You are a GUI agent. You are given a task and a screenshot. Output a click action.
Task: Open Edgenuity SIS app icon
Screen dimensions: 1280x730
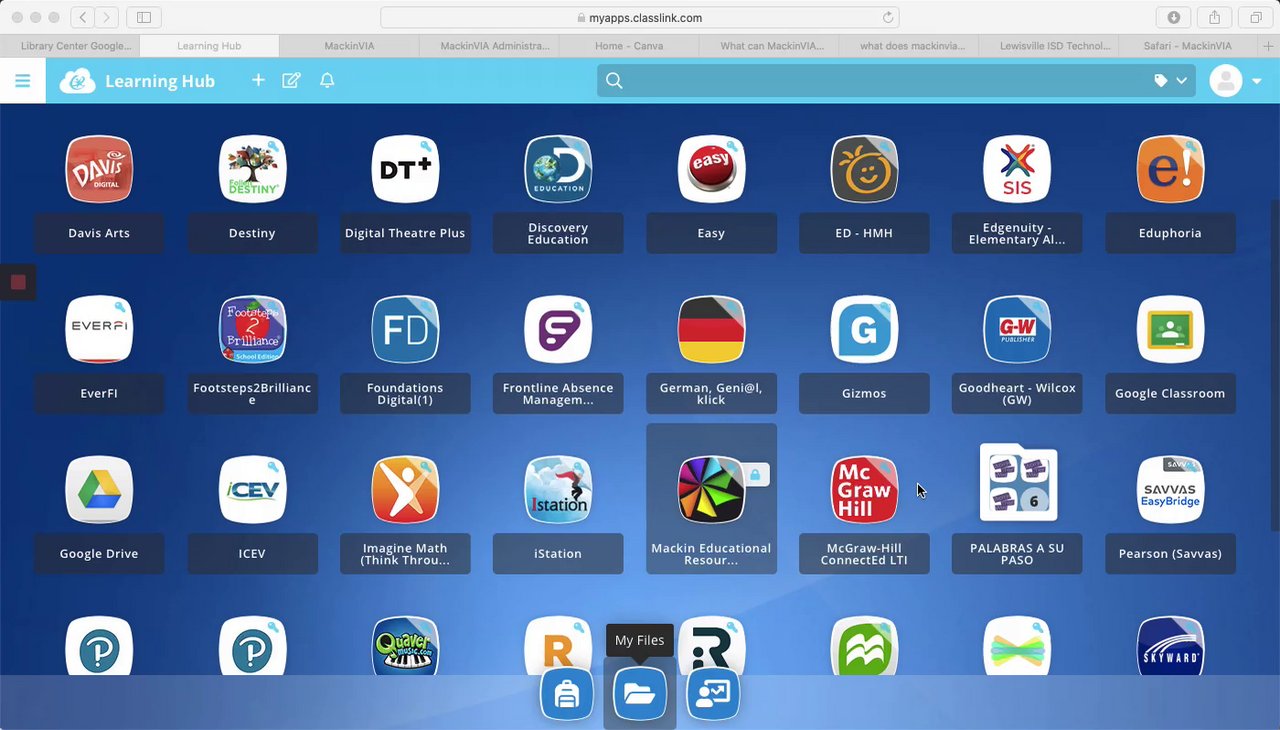pyautogui.click(x=1017, y=169)
